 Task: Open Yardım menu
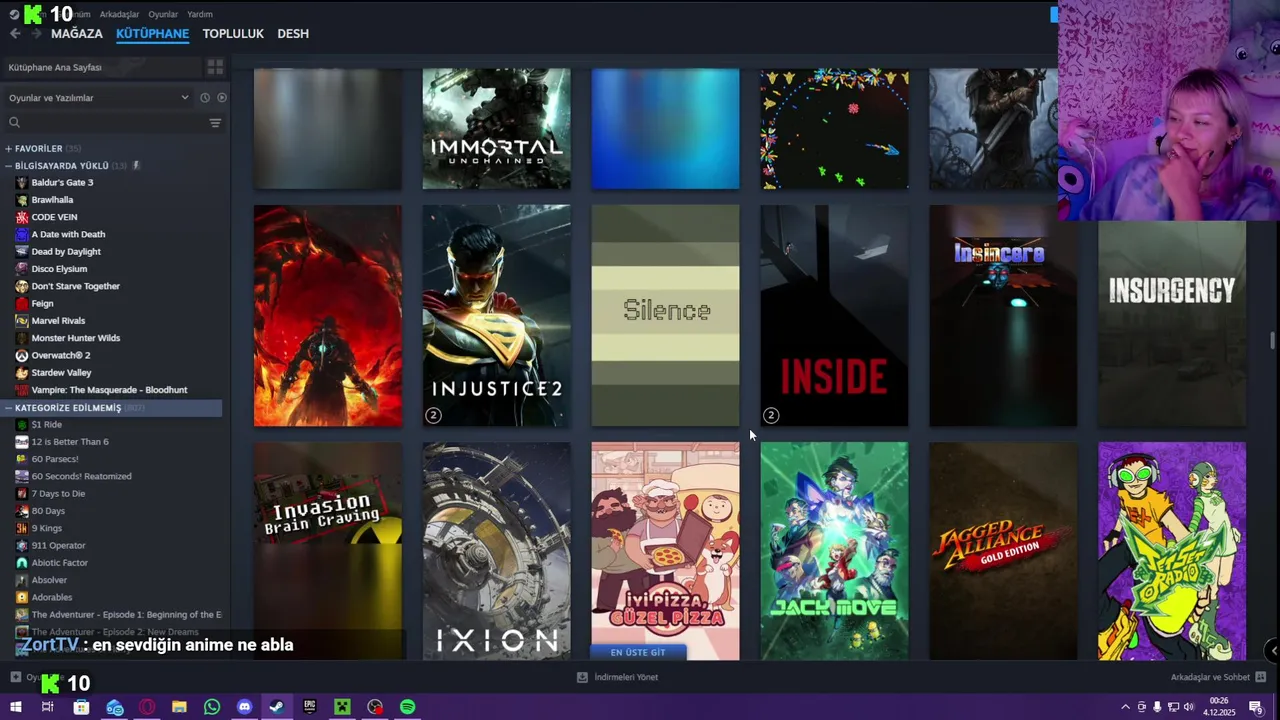(200, 14)
